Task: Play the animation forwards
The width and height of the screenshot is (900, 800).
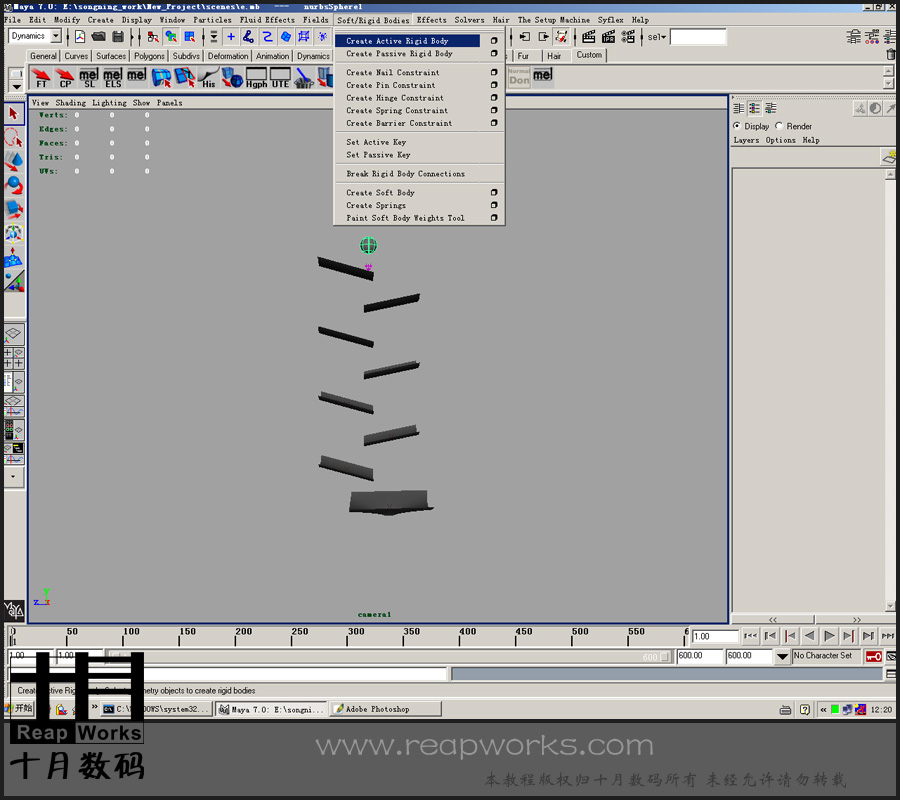Action: [829, 636]
